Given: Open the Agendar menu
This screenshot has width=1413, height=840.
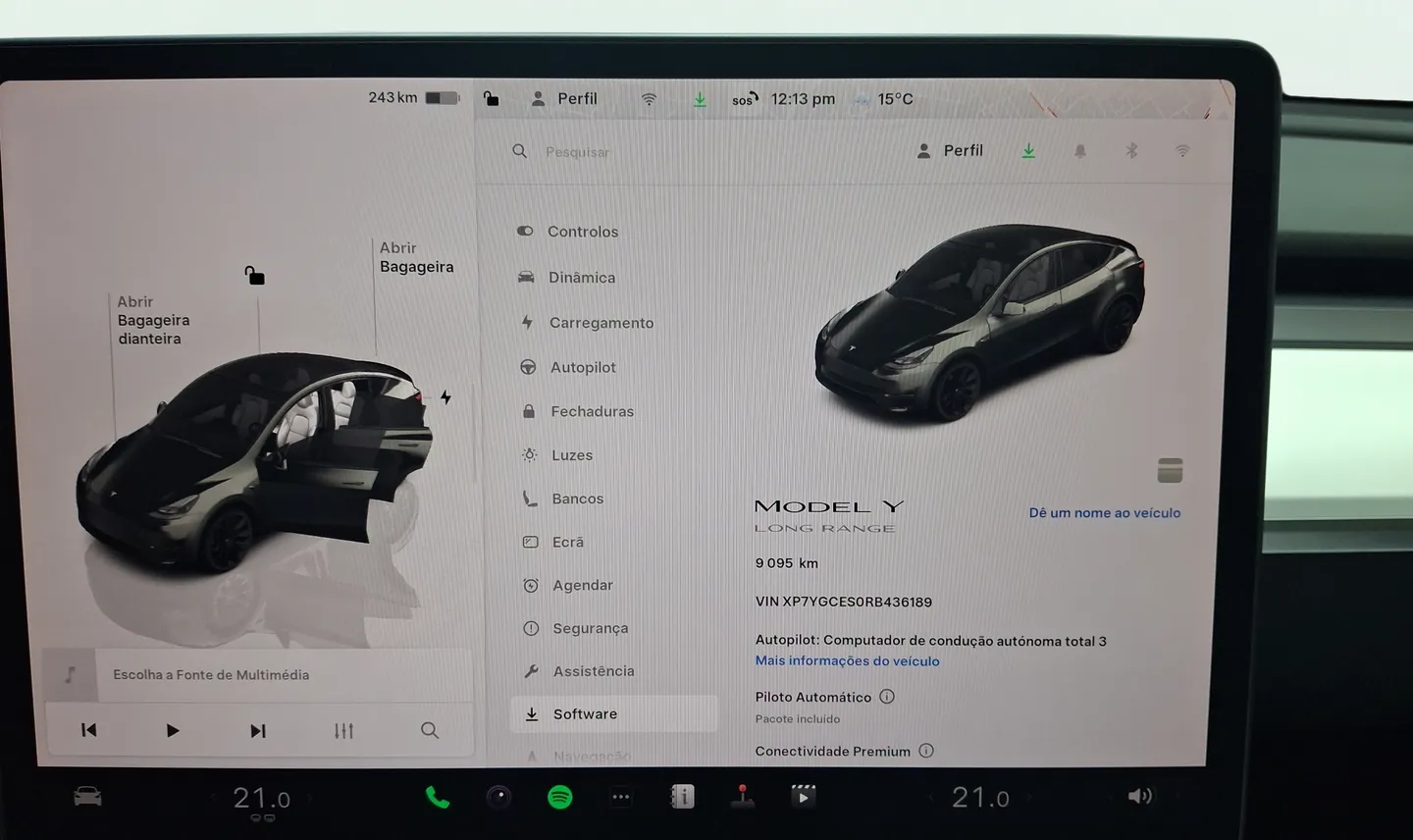Looking at the screenshot, I should click(x=568, y=585).
